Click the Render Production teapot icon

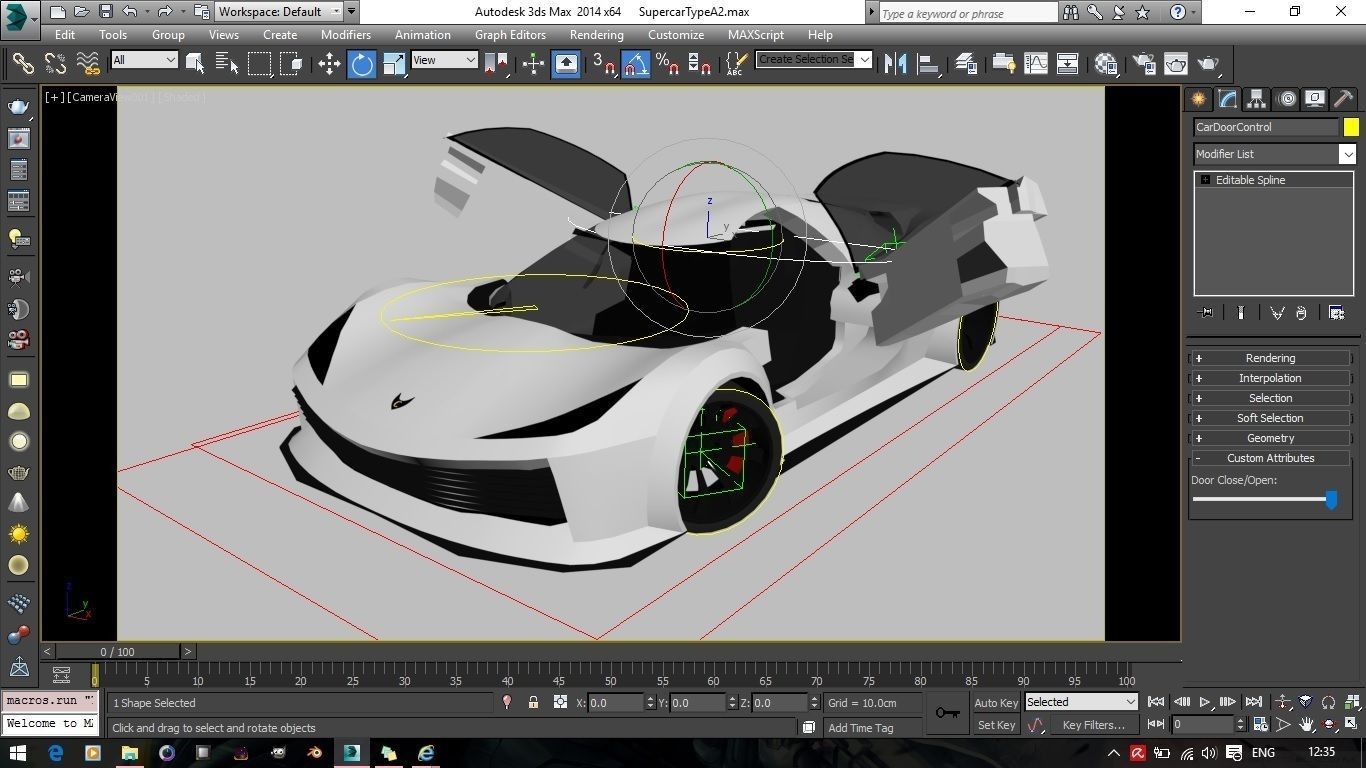pyautogui.click(x=1209, y=63)
